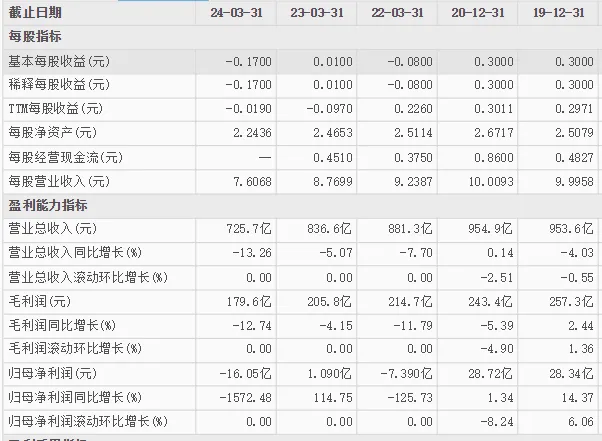Viewport: 602px width, 441px height.
Task: Select the 20-12-31 column header
Action: 476,13
